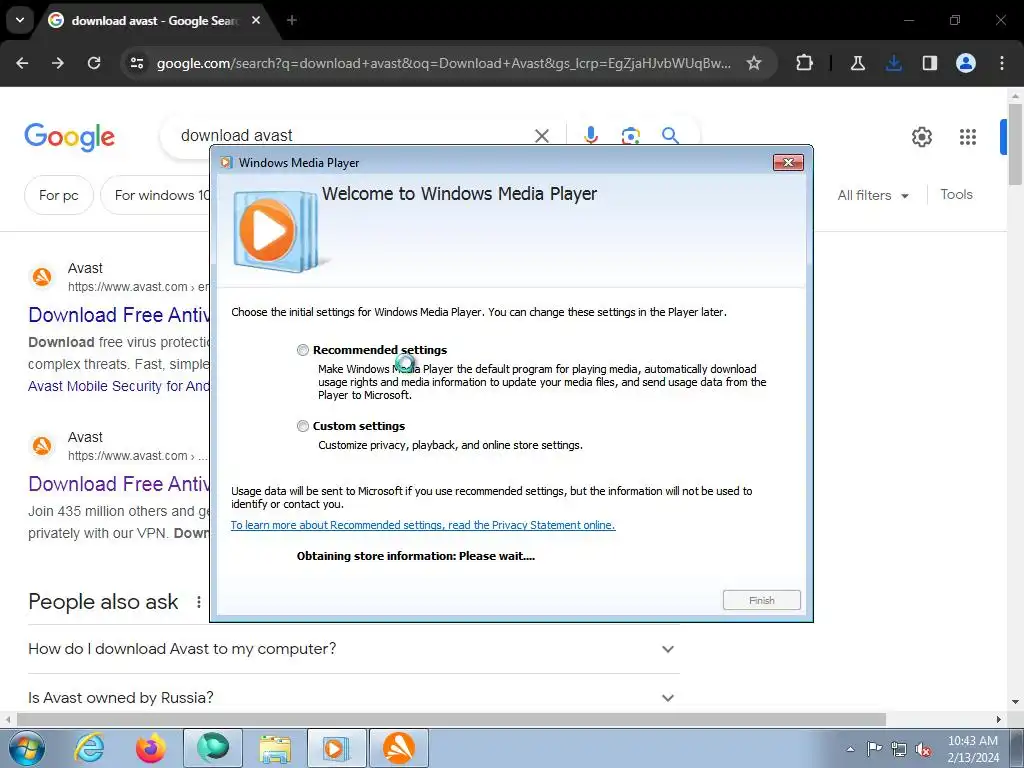Click the Google search box text

[236, 135]
